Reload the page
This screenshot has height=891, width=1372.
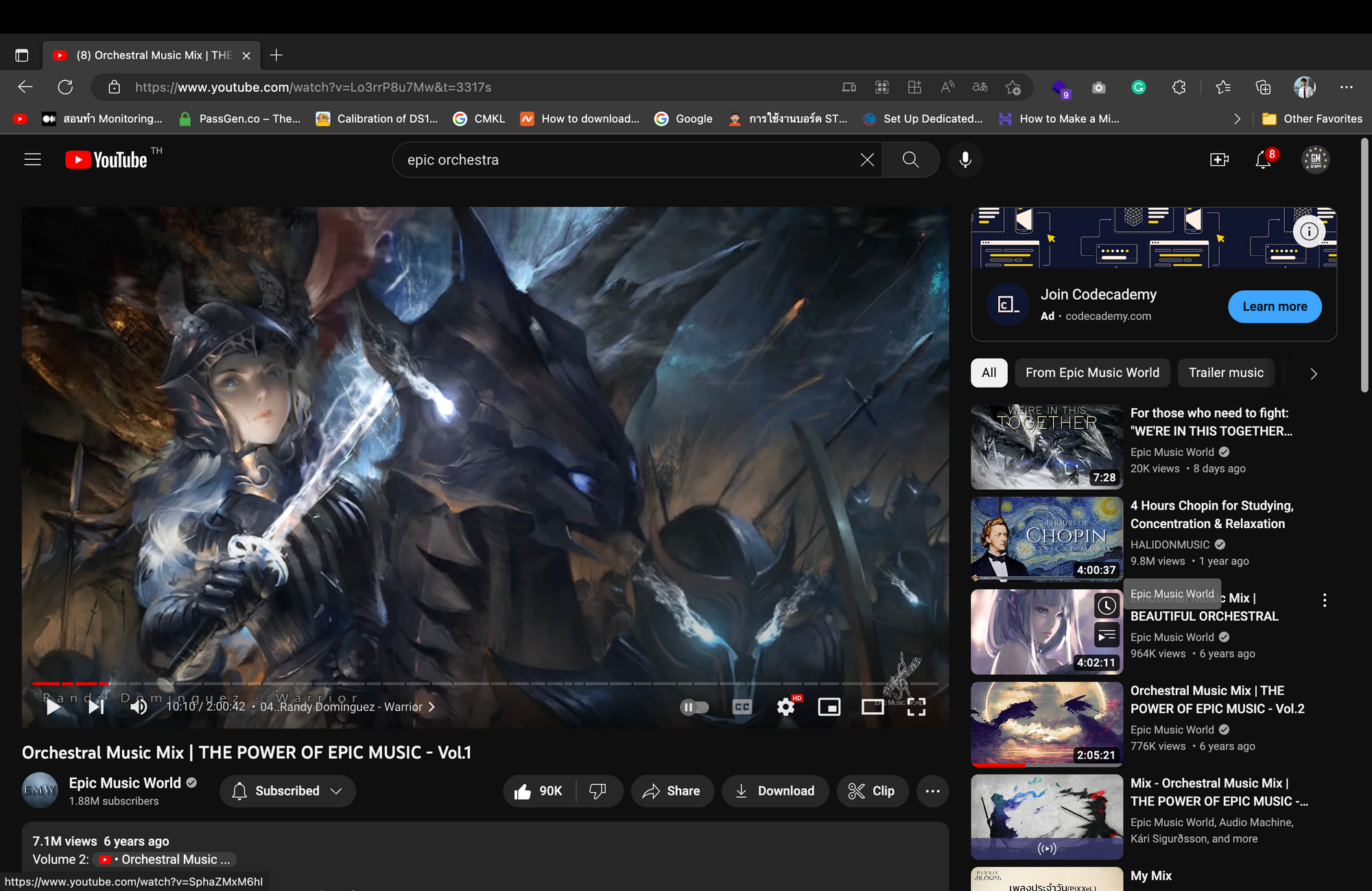coord(65,87)
